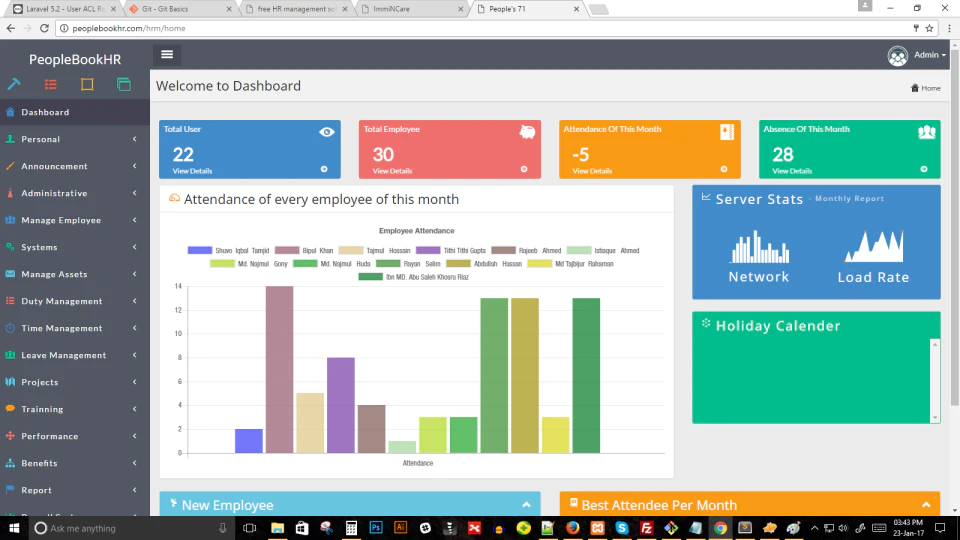Screen dimensions: 960x540
Task: Toggle Abdullah Hassan legend entry
Action: point(484,264)
